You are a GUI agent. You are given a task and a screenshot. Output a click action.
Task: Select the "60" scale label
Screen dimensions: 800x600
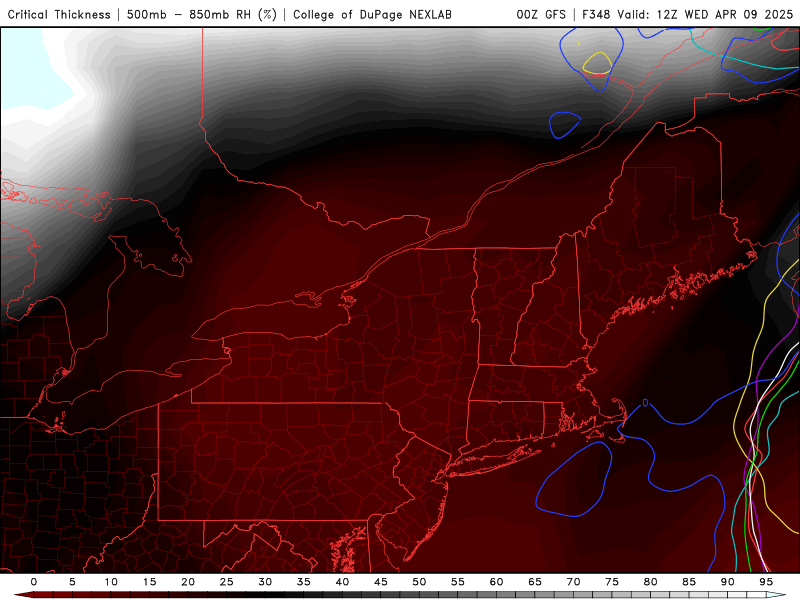pyautogui.click(x=496, y=582)
